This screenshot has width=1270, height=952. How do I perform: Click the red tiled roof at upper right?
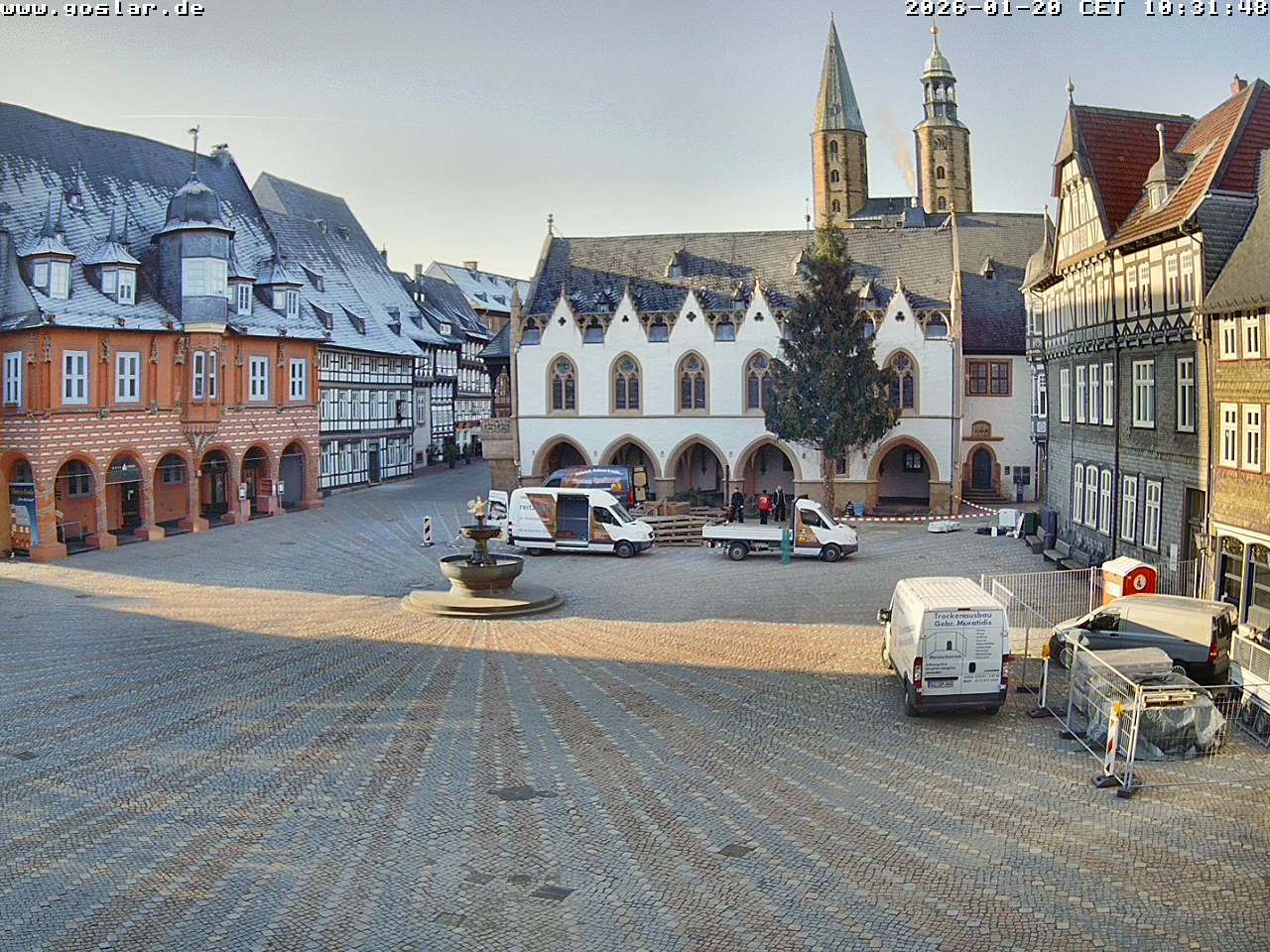coord(1121,159)
